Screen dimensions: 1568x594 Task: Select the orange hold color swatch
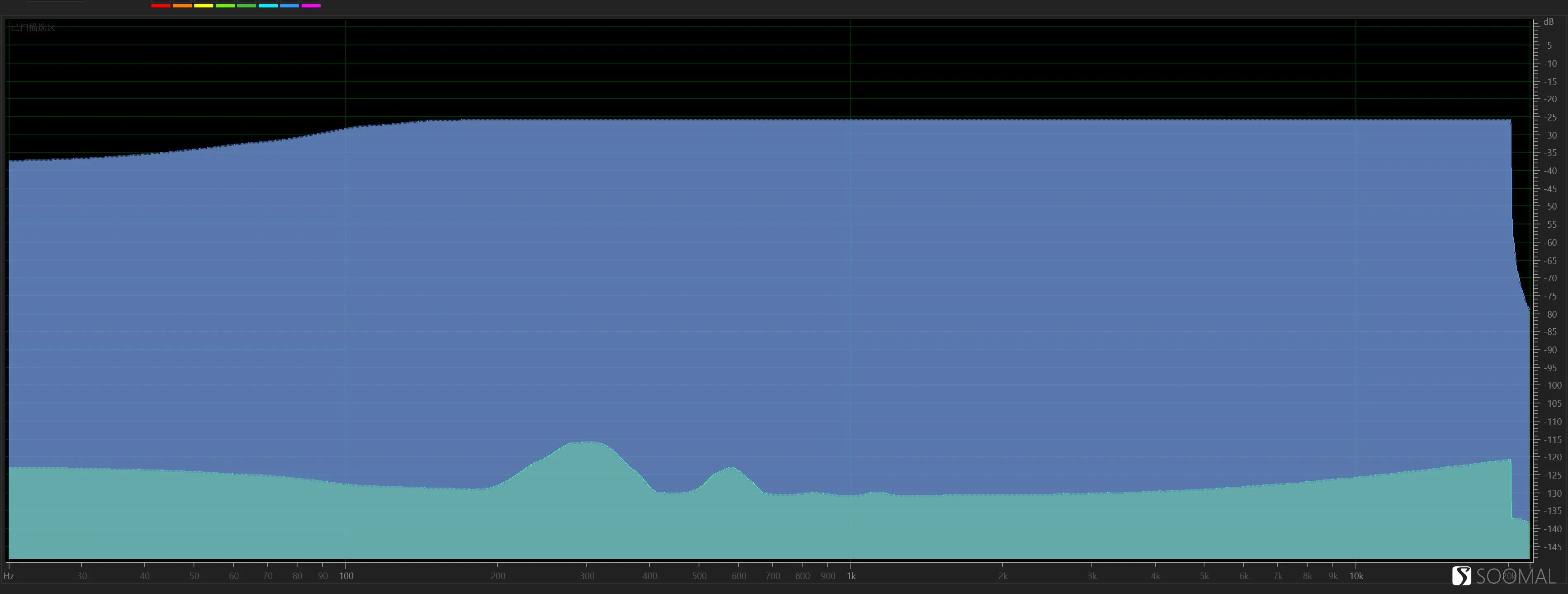(x=182, y=5)
